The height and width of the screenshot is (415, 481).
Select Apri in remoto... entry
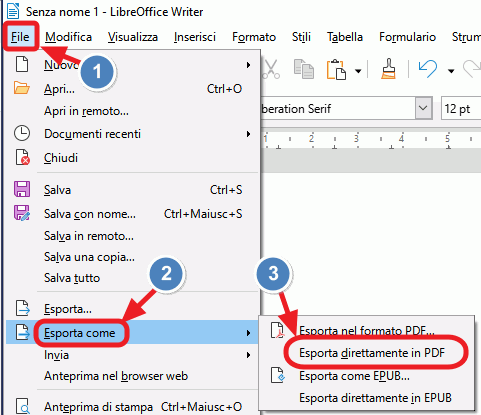(x=86, y=111)
